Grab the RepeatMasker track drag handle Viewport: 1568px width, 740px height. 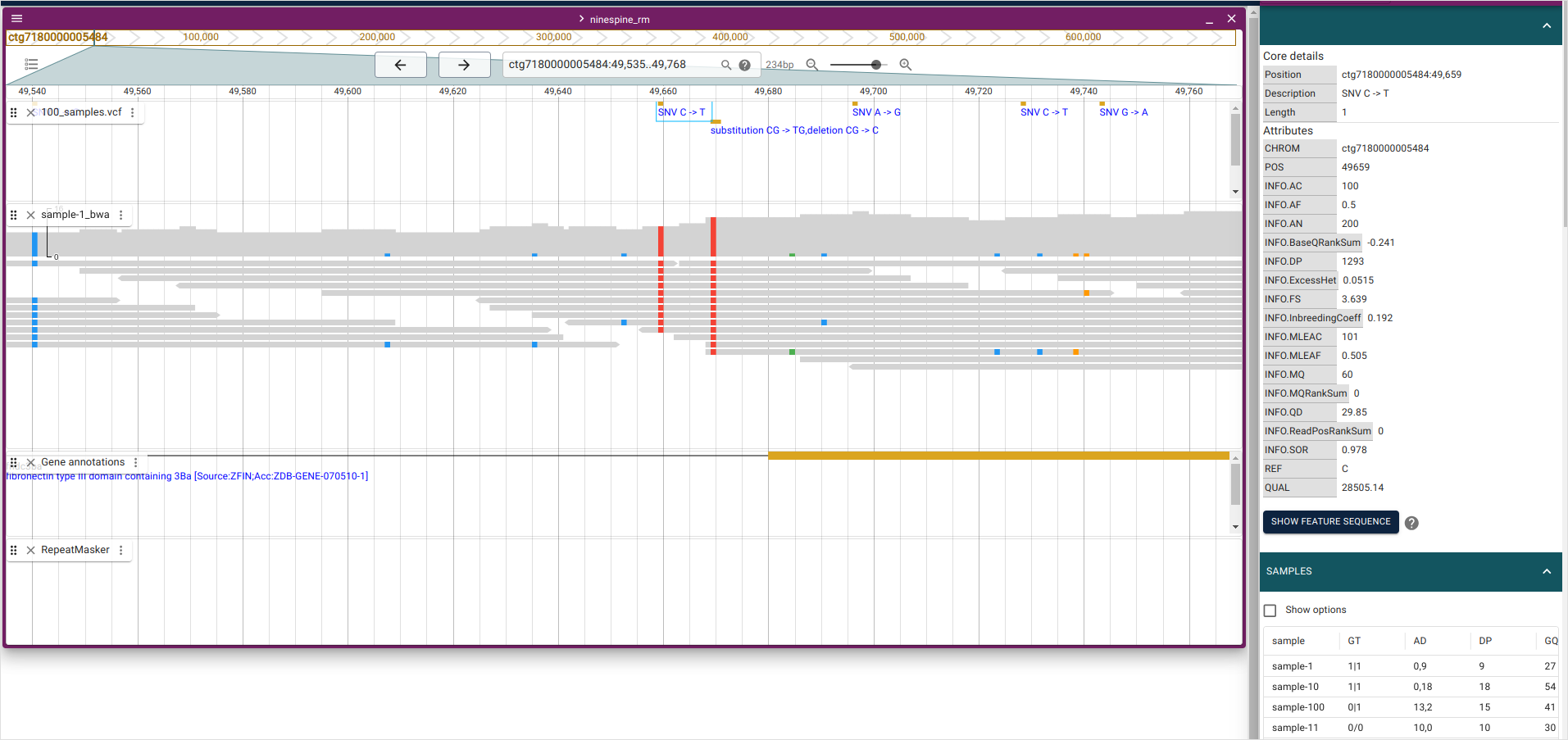point(13,550)
